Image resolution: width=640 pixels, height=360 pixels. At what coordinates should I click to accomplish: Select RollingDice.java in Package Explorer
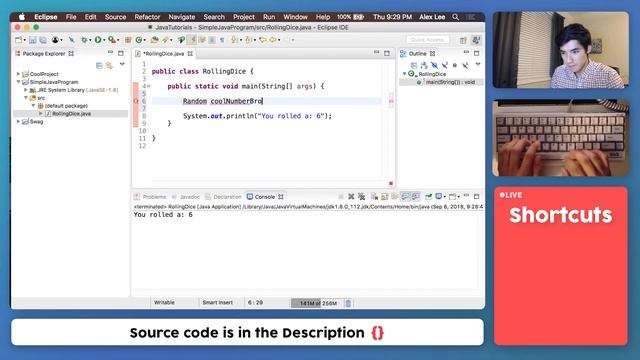point(71,114)
